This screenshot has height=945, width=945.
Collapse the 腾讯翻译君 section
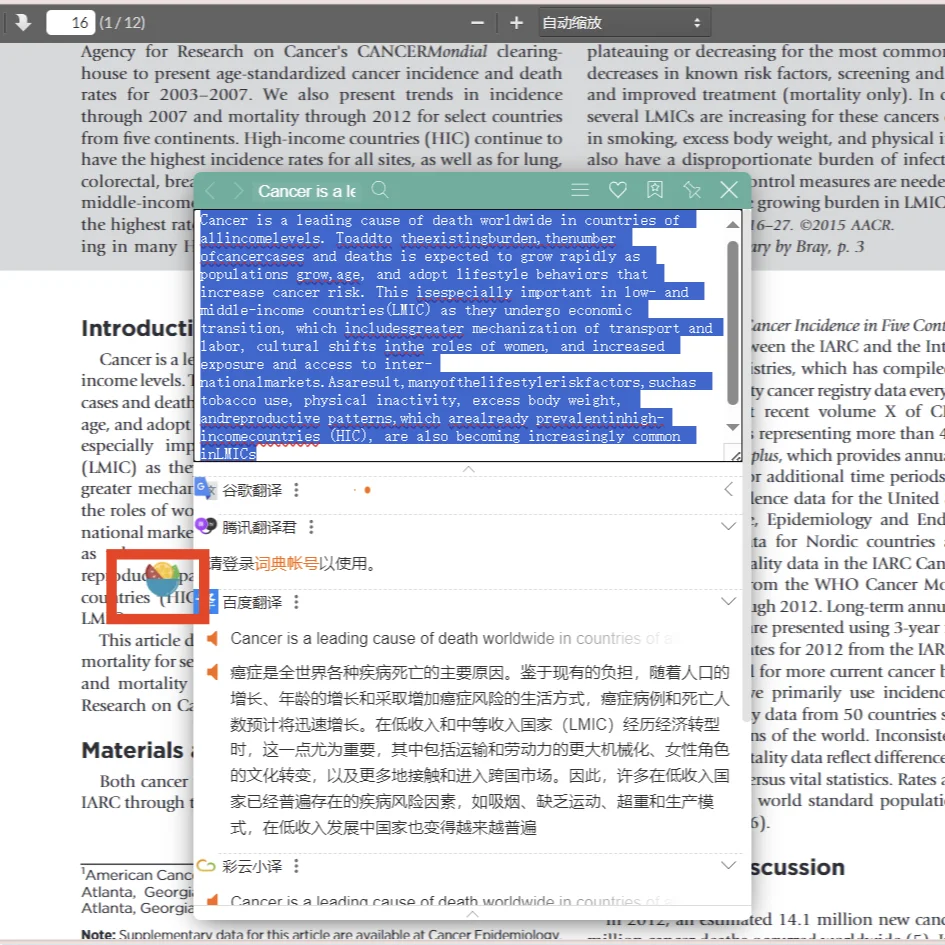click(x=729, y=526)
